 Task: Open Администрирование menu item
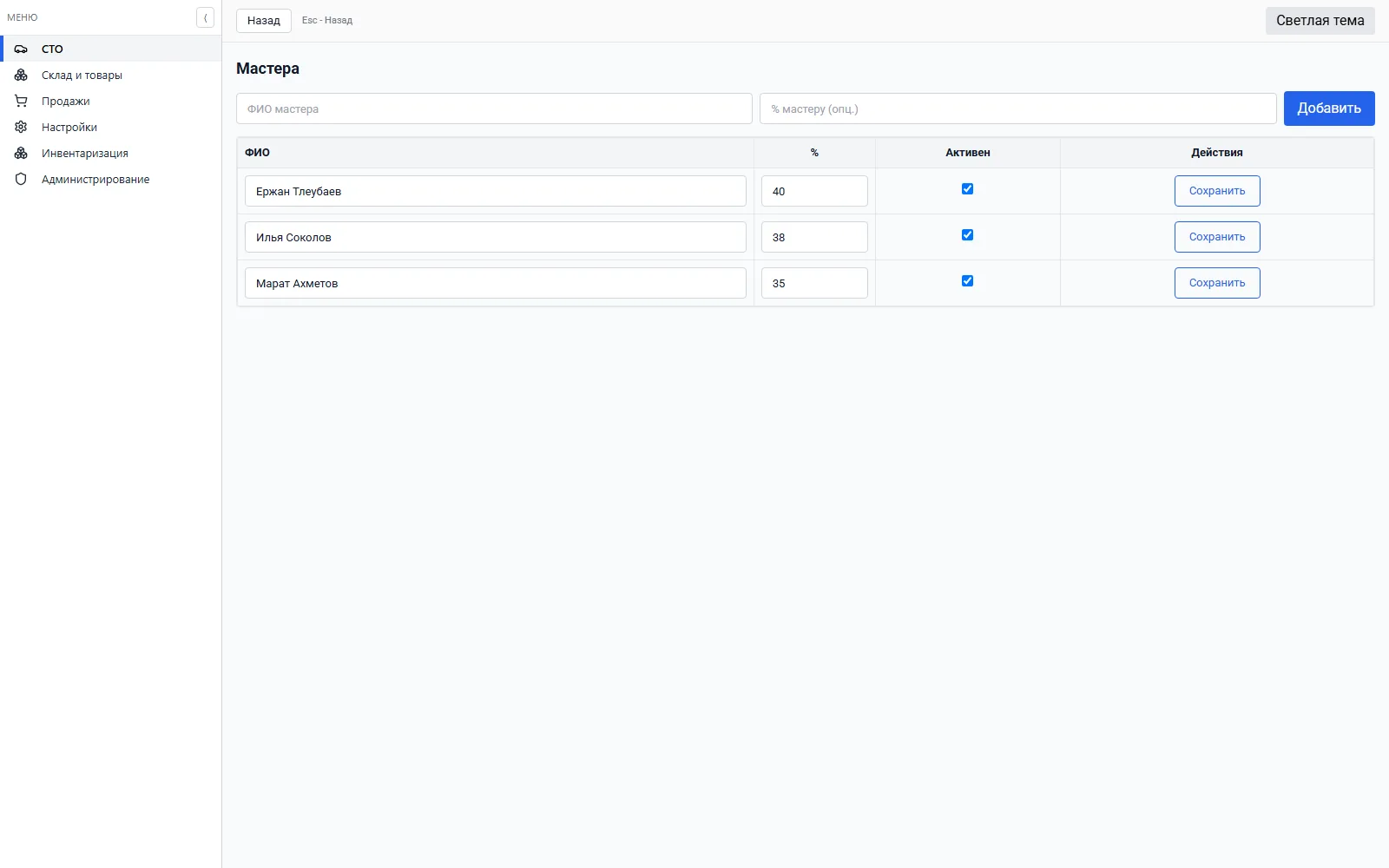pos(111,179)
